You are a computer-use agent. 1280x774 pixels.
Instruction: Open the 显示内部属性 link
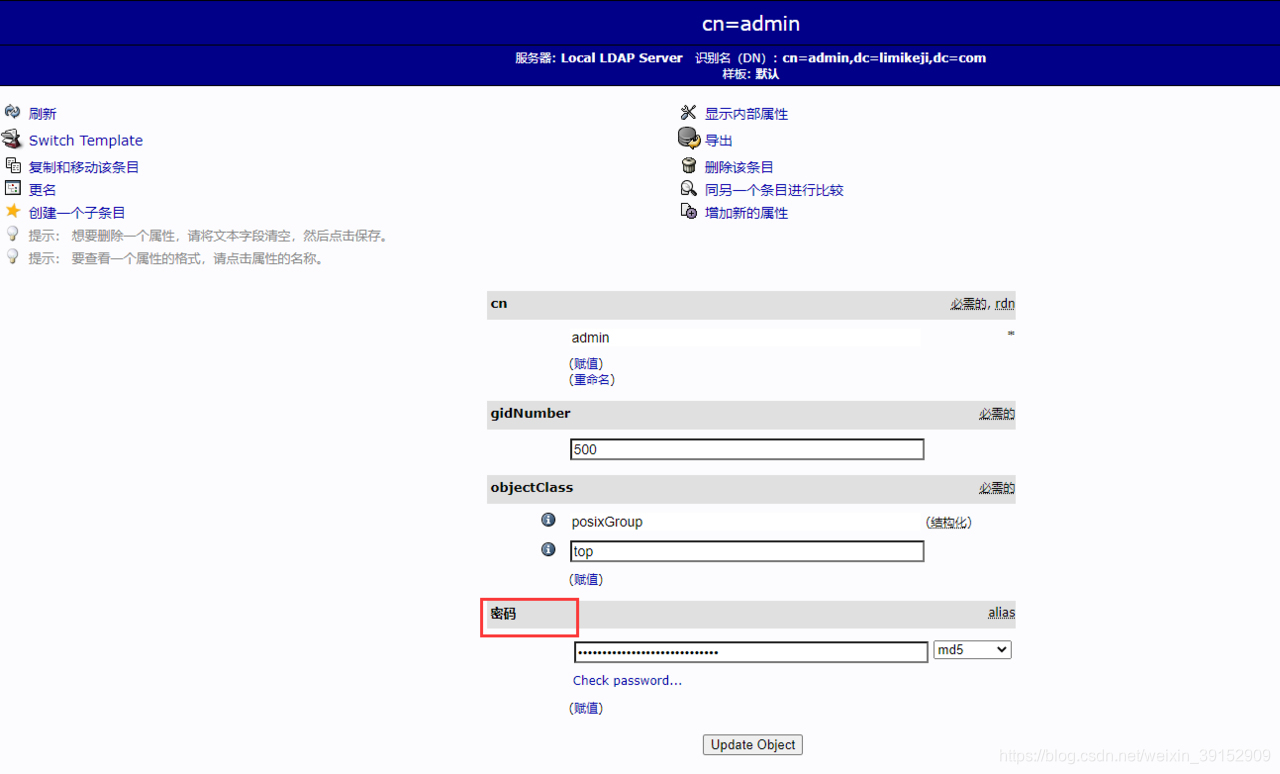tap(746, 114)
